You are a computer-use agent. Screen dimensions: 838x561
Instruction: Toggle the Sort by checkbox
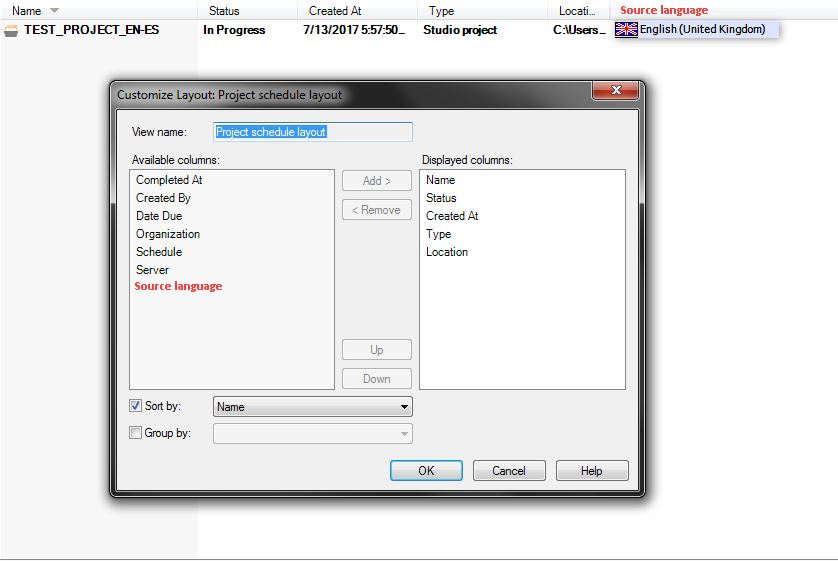(135, 406)
